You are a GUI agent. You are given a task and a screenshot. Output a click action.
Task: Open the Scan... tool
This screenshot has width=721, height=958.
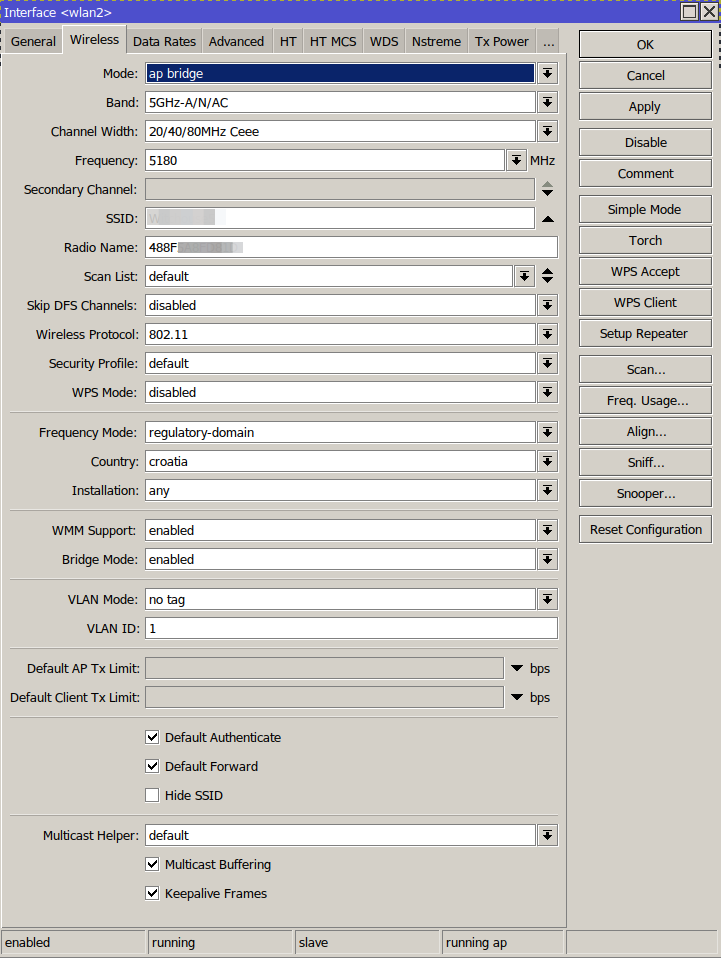click(645, 370)
